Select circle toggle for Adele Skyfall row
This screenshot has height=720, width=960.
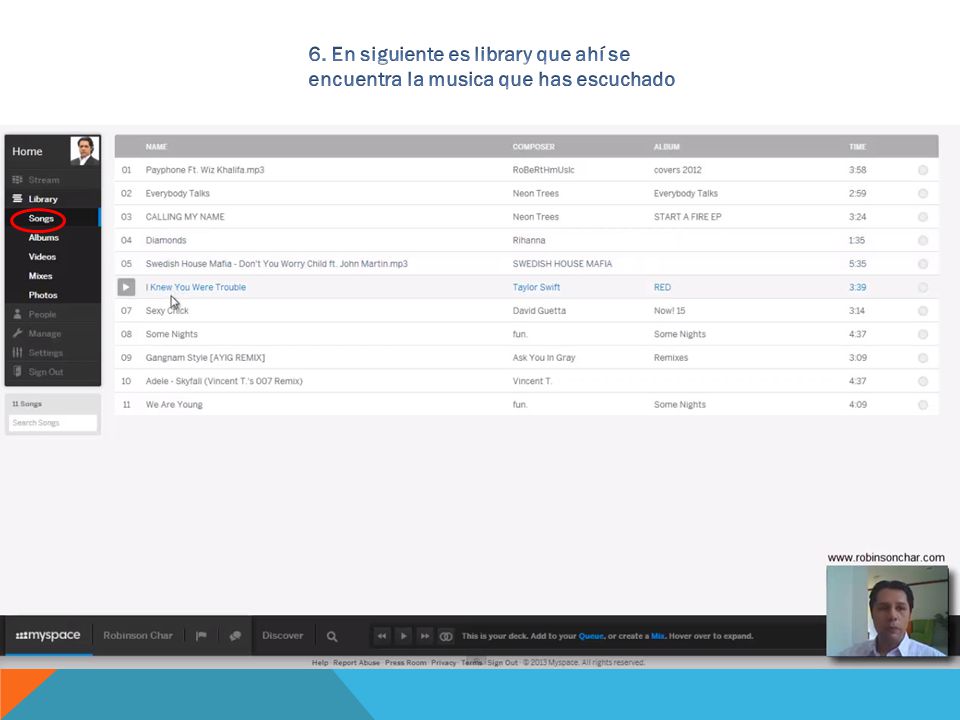(x=923, y=381)
